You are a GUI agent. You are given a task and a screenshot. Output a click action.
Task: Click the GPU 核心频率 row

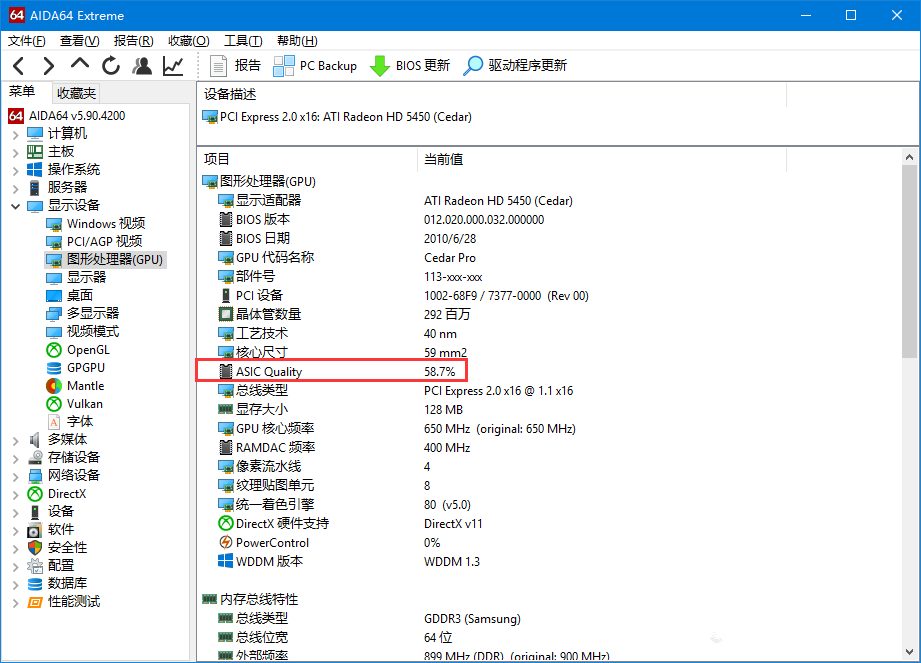tap(397, 429)
